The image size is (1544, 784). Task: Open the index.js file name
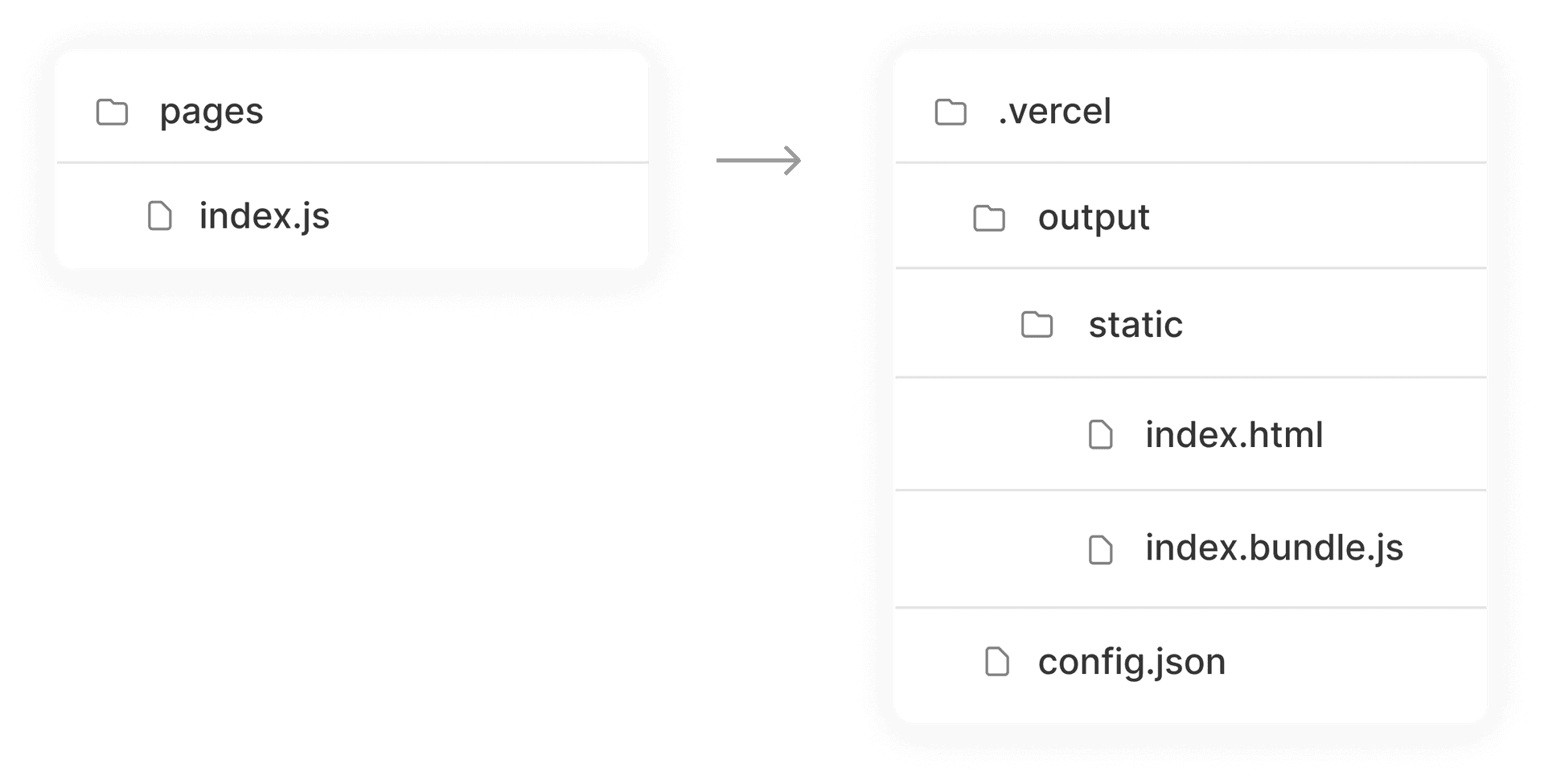coord(265,215)
